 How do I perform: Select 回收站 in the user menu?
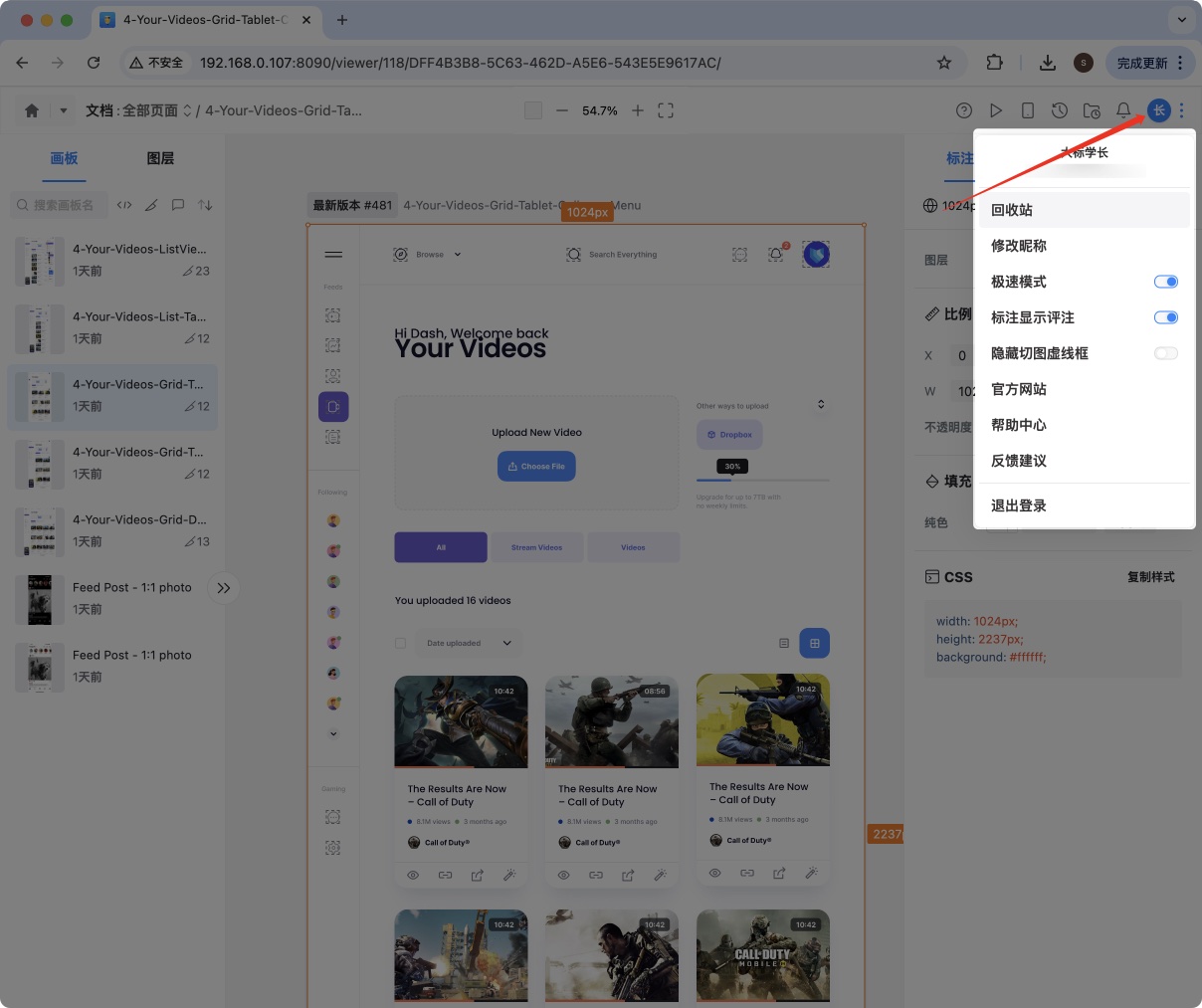click(1012, 210)
